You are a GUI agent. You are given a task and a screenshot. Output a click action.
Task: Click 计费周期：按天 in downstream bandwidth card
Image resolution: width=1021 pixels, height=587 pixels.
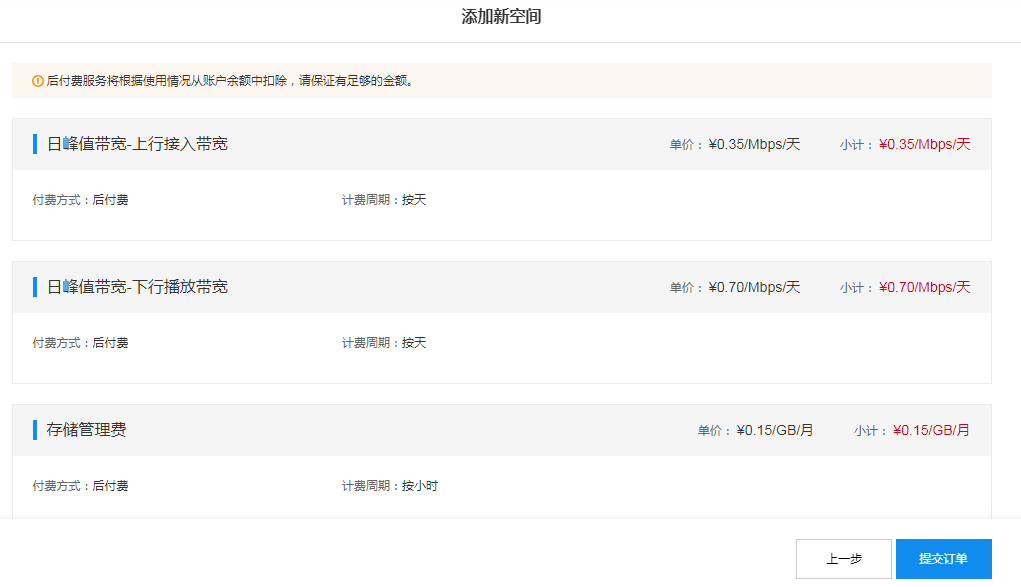click(x=384, y=343)
